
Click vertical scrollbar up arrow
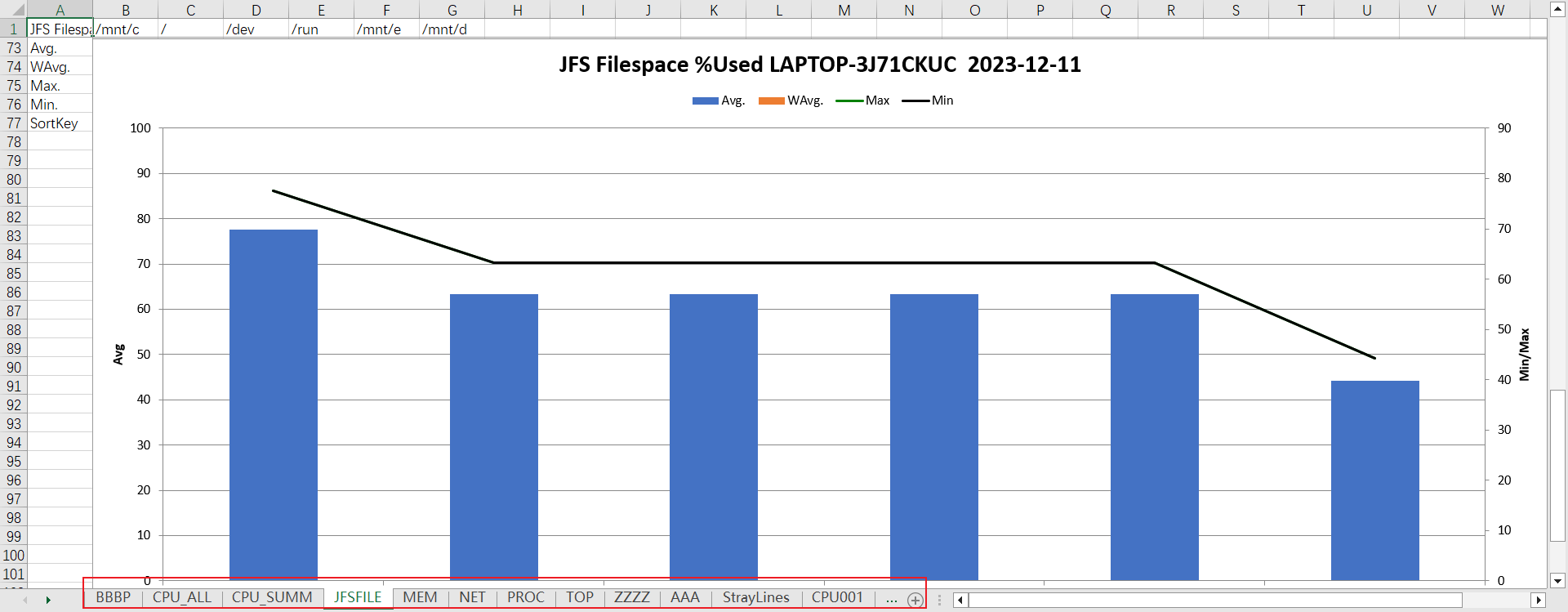(1557, 9)
